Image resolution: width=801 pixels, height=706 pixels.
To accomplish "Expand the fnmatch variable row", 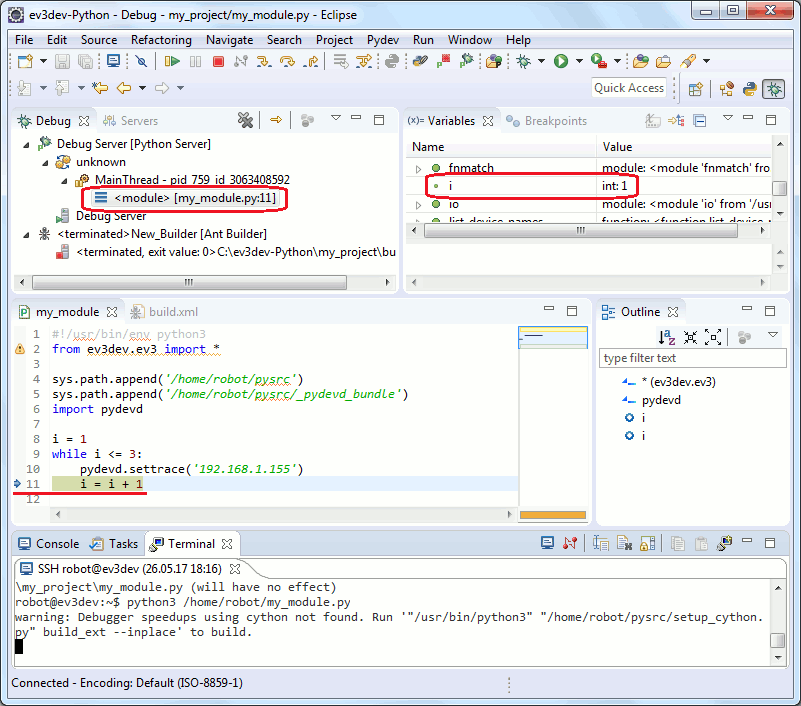I will 418,169.
